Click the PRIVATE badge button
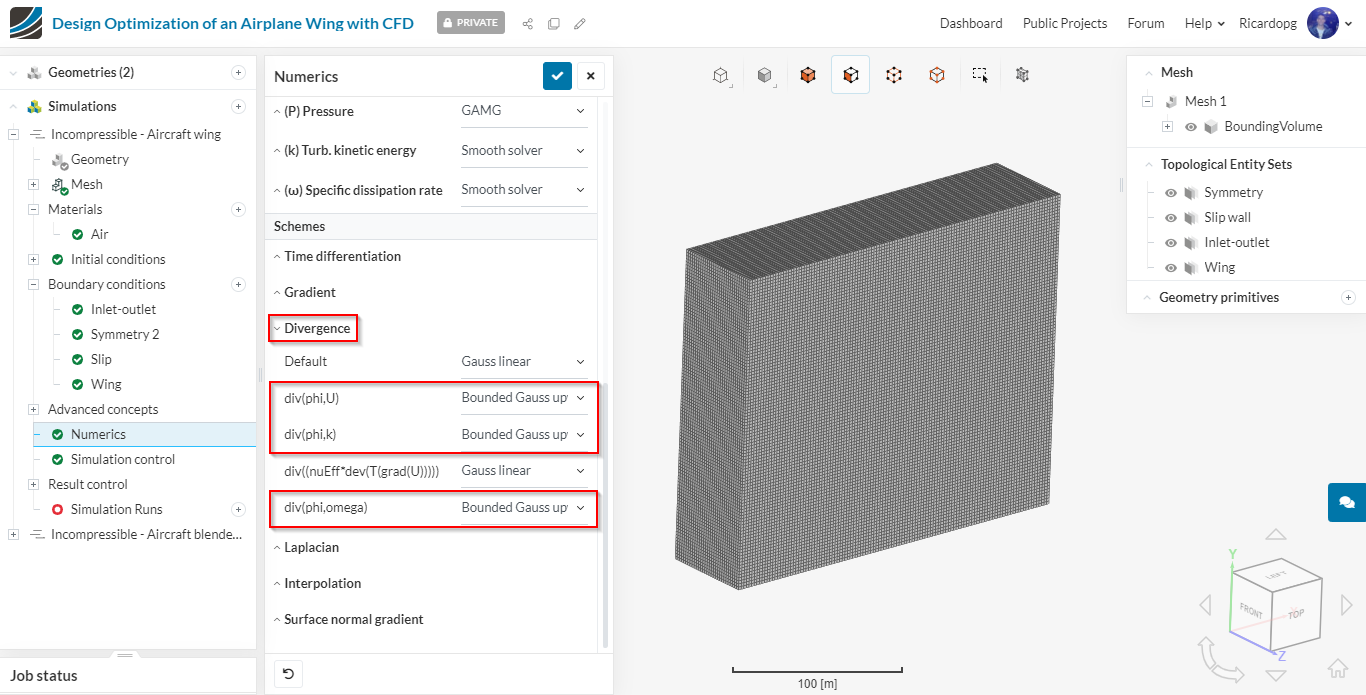Viewport: 1366px width, 695px height. tap(471, 23)
